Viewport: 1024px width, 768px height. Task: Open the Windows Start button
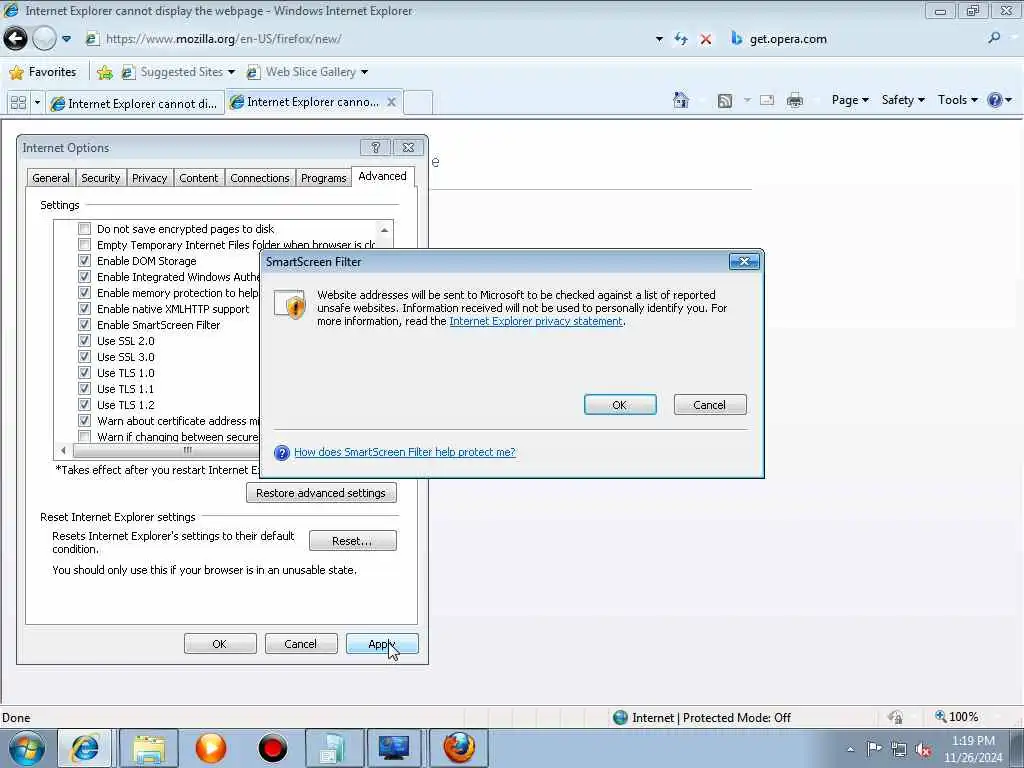click(x=27, y=748)
